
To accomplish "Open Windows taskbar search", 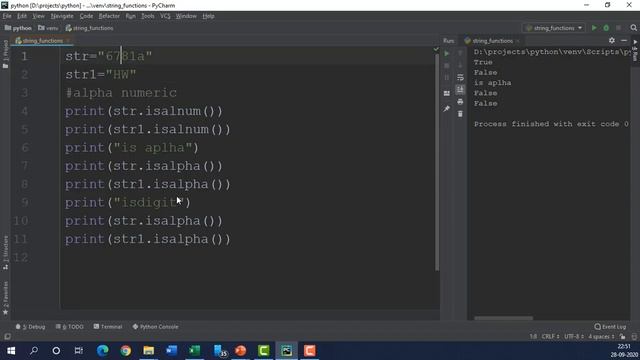I will pyautogui.click(x=34, y=351).
